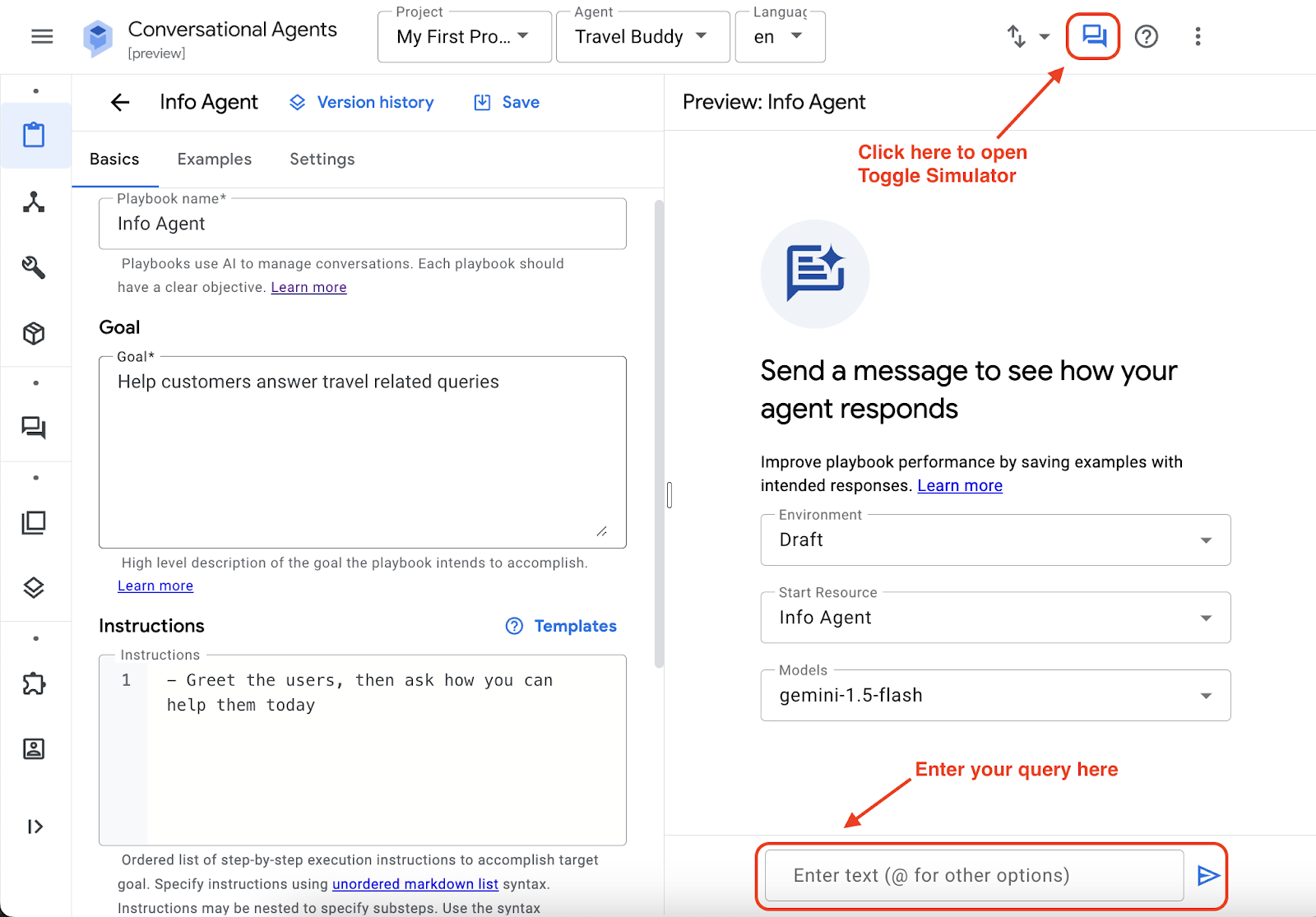Open the Version history link
The image size is (1316, 917).
362,102
